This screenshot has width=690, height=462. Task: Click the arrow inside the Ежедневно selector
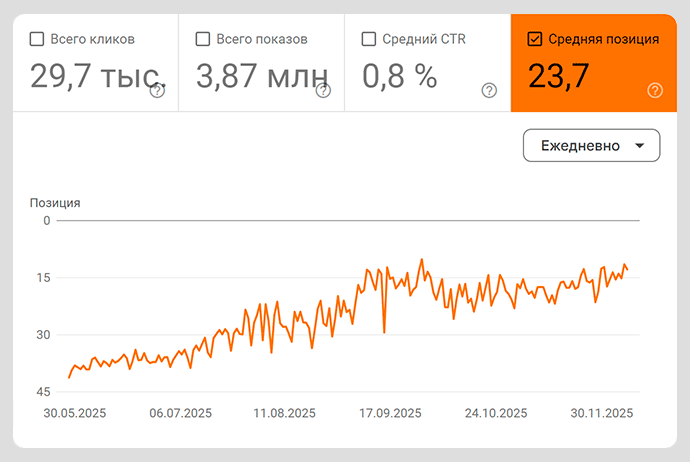pyautogui.click(x=639, y=146)
